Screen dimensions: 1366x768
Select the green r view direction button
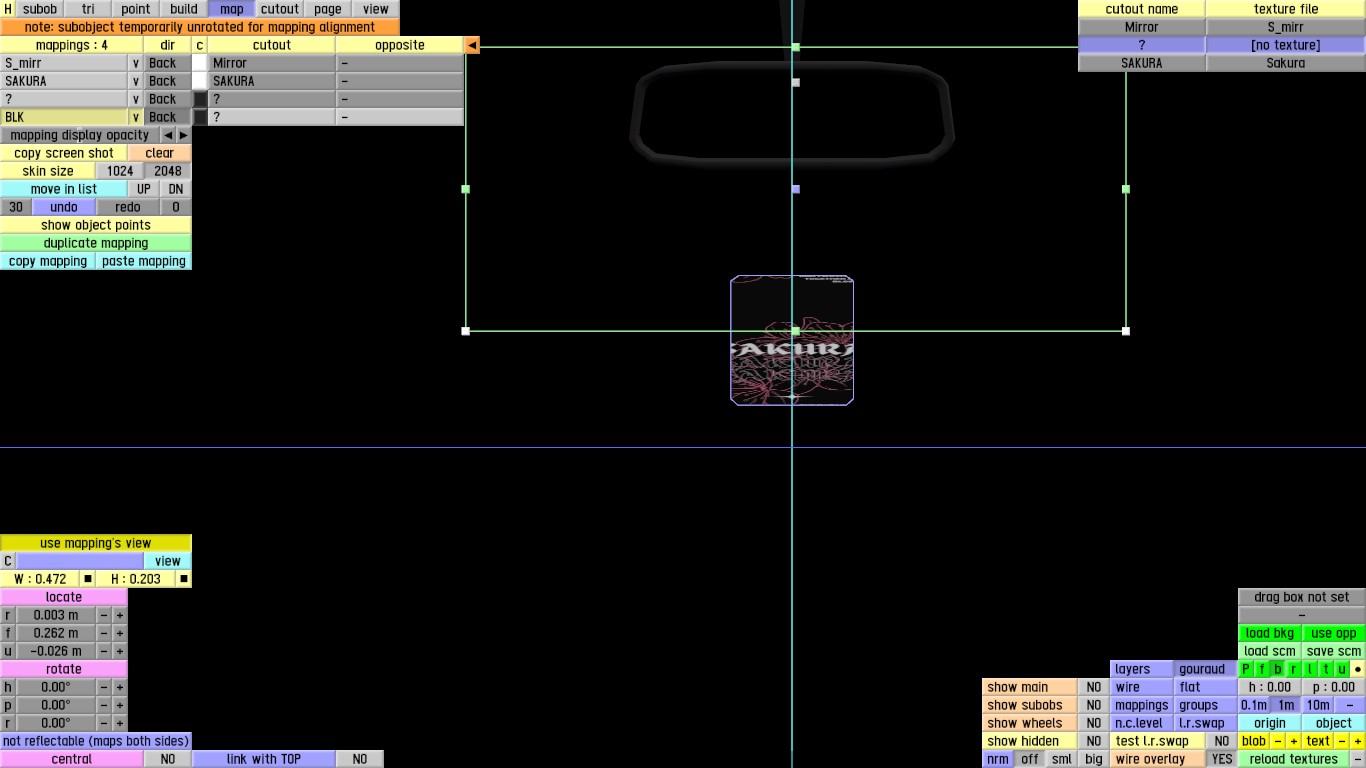tap(1294, 669)
